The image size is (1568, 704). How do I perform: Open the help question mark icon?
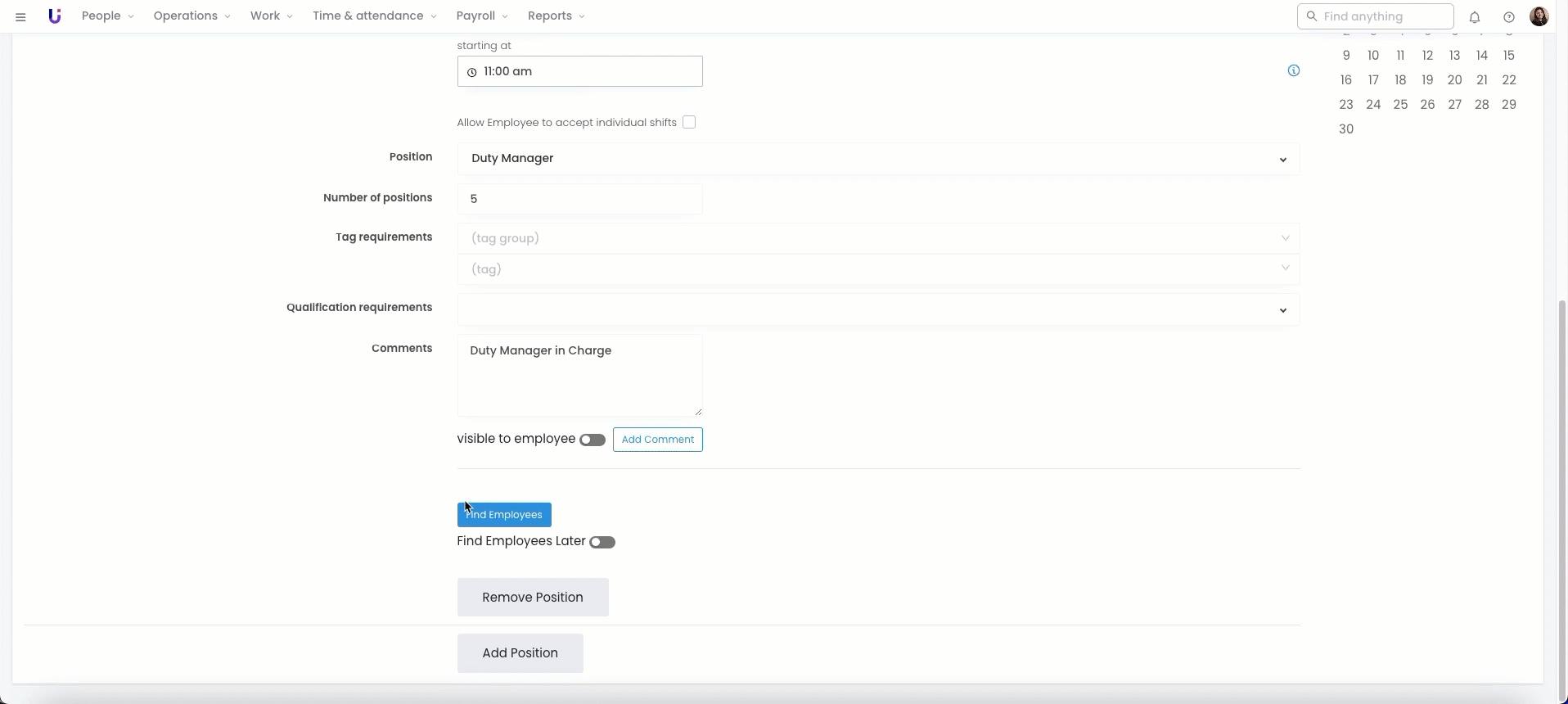[1509, 16]
